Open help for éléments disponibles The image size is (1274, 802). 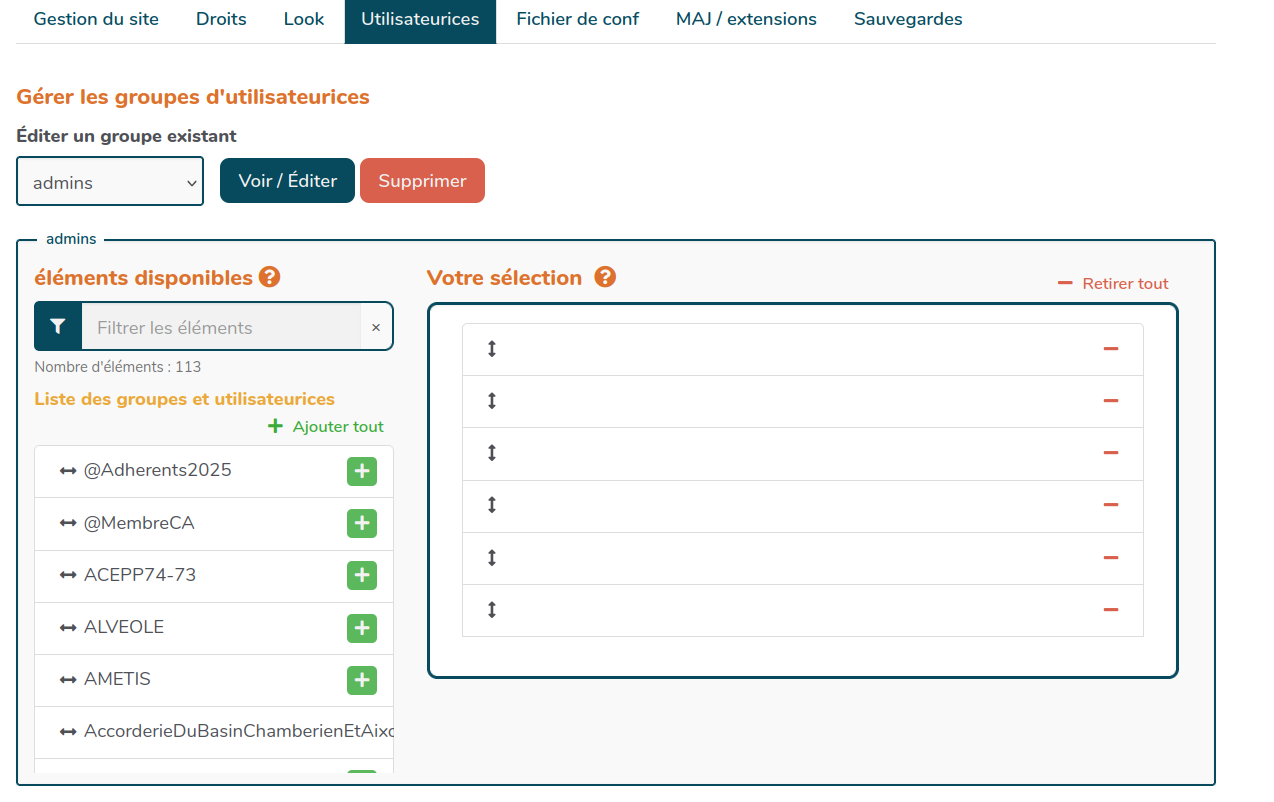pos(269,277)
